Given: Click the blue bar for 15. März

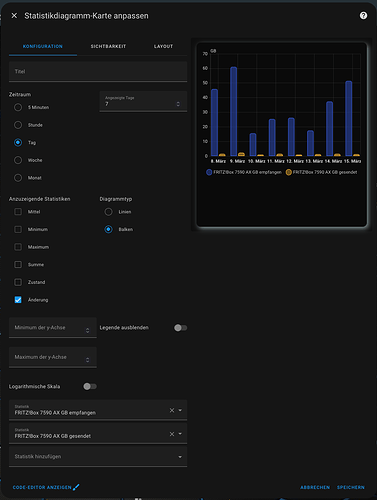Looking at the screenshot, I should click(x=349, y=118).
